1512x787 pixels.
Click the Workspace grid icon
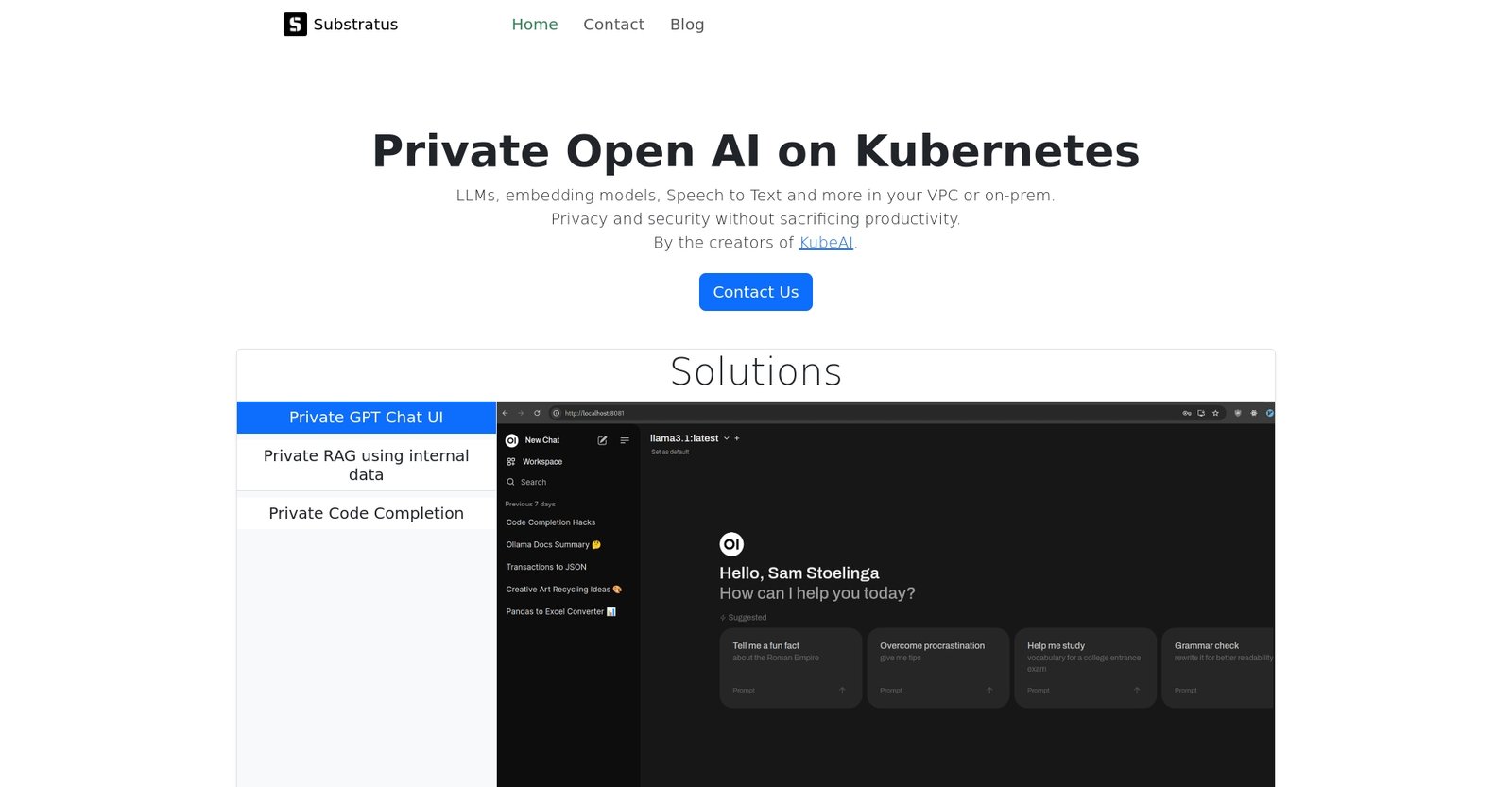pyautogui.click(x=511, y=462)
